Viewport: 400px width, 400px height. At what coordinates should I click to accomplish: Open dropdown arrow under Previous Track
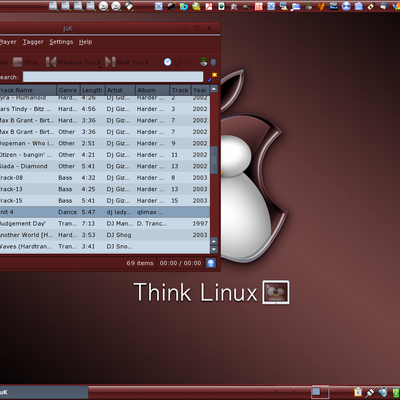(x=100, y=67)
